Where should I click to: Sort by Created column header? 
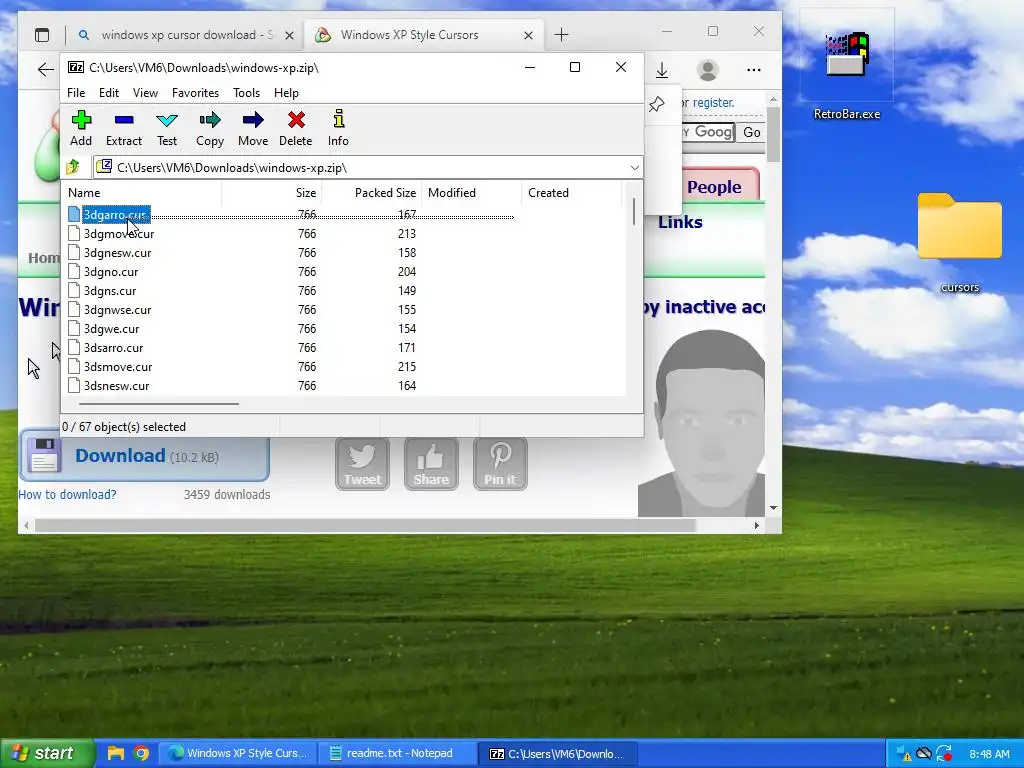tap(571, 193)
